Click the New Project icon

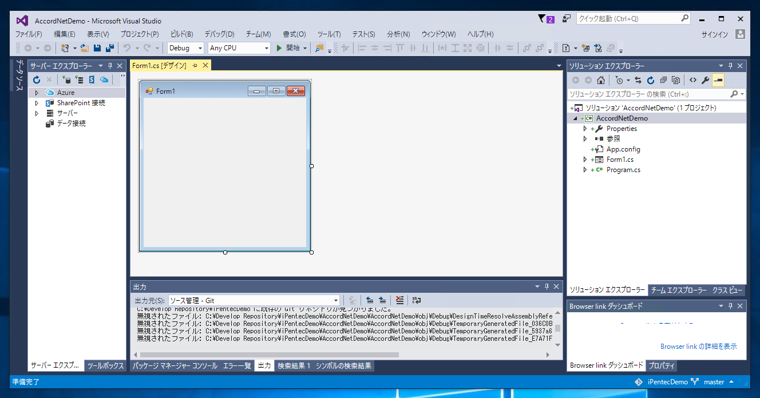pyautogui.click(x=65, y=48)
